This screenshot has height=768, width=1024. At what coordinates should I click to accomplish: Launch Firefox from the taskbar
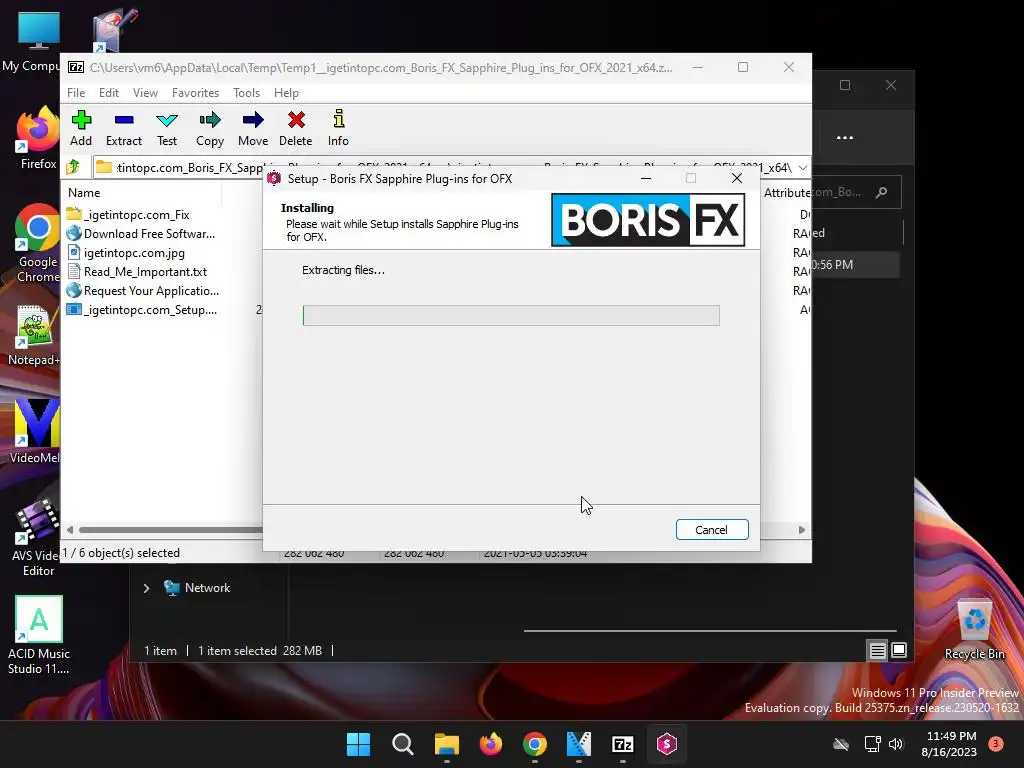point(490,744)
